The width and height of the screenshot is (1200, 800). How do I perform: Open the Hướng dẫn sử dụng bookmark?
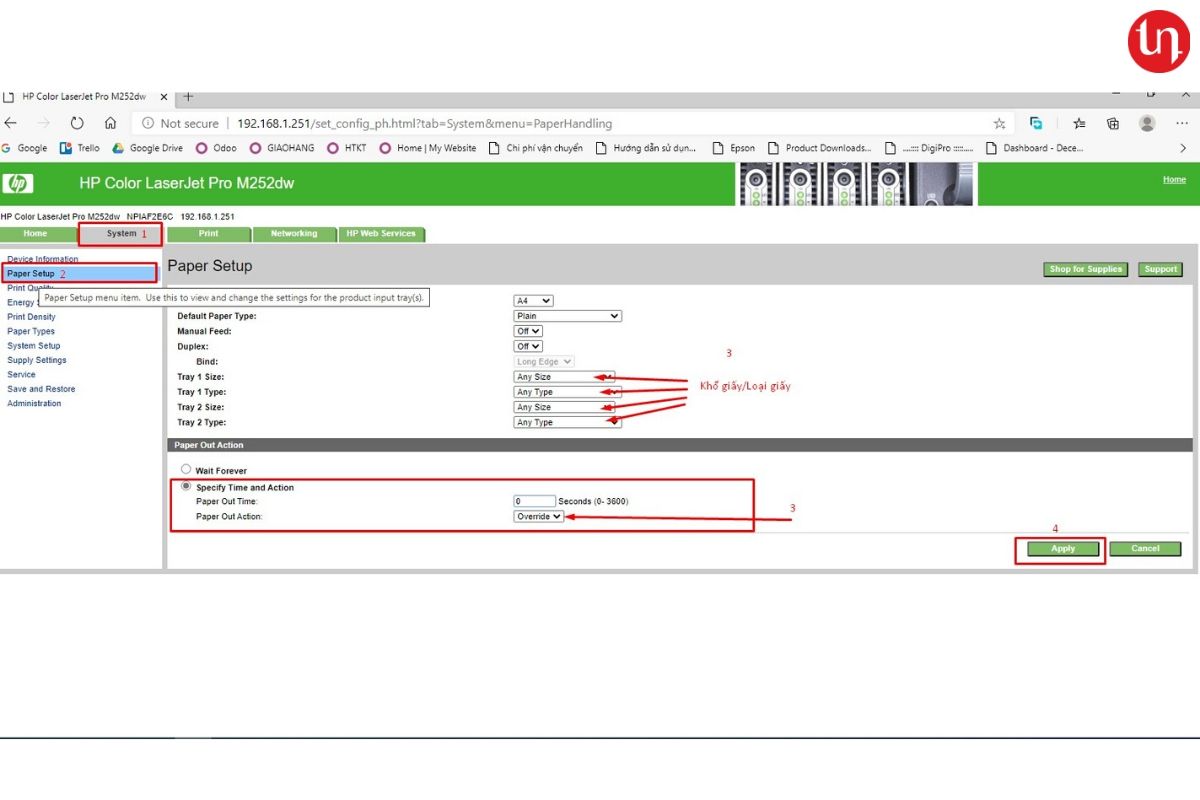[x=646, y=148]
